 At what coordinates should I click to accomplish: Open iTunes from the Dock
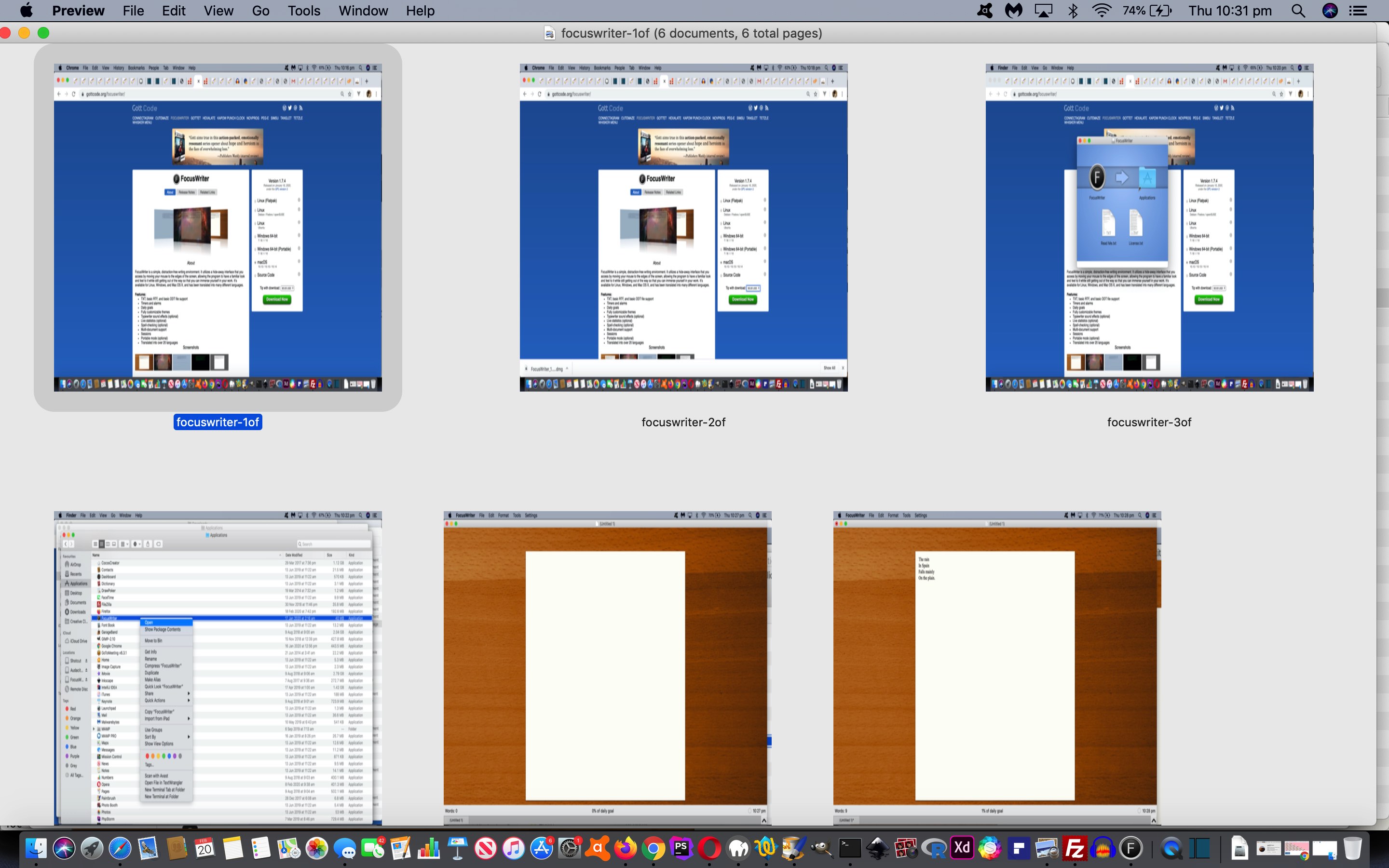514,848
